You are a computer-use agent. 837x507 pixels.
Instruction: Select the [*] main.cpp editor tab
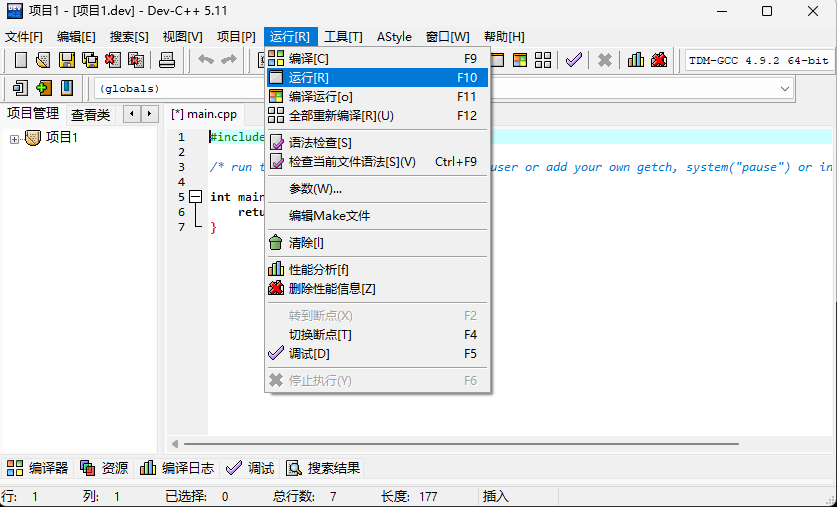coord(204,114)
